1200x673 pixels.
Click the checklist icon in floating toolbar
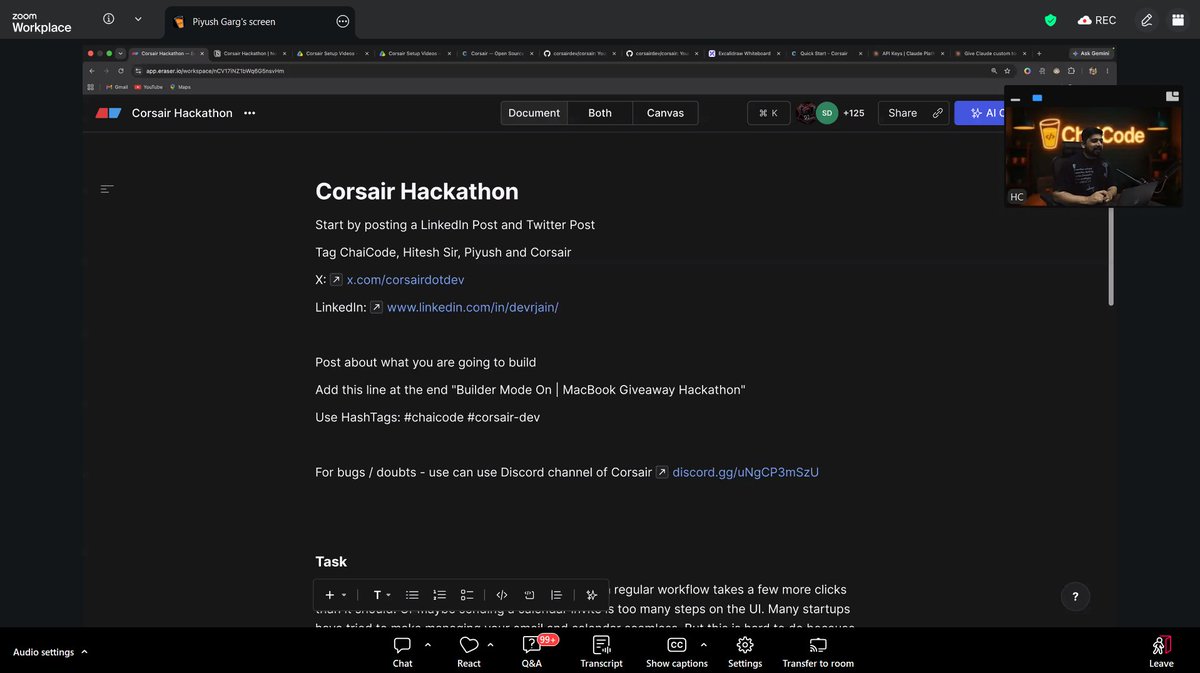coord(467,595)
